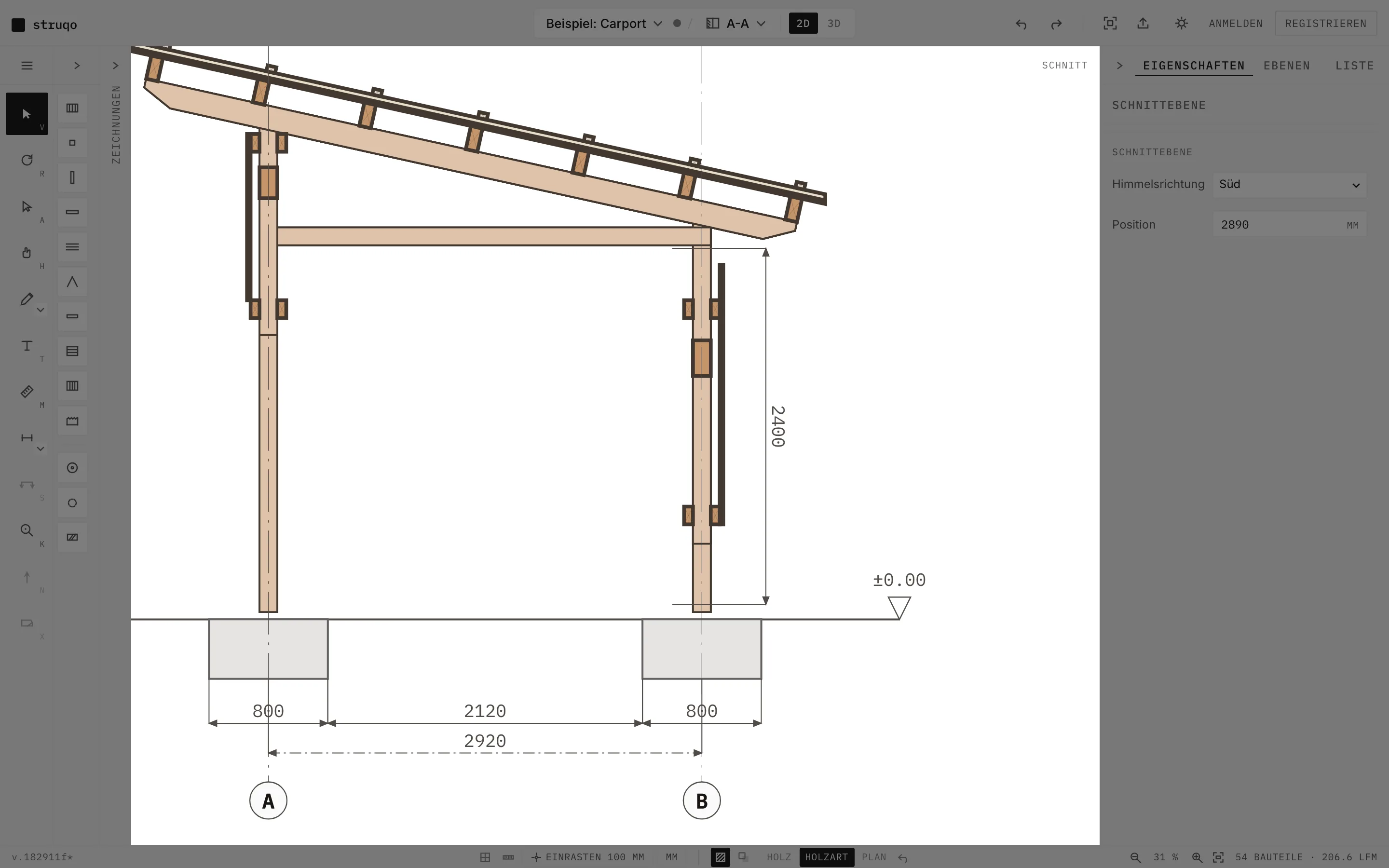Select the pencil draw tool
This screenshot has width=1389, height=868.
click(26, 299)
